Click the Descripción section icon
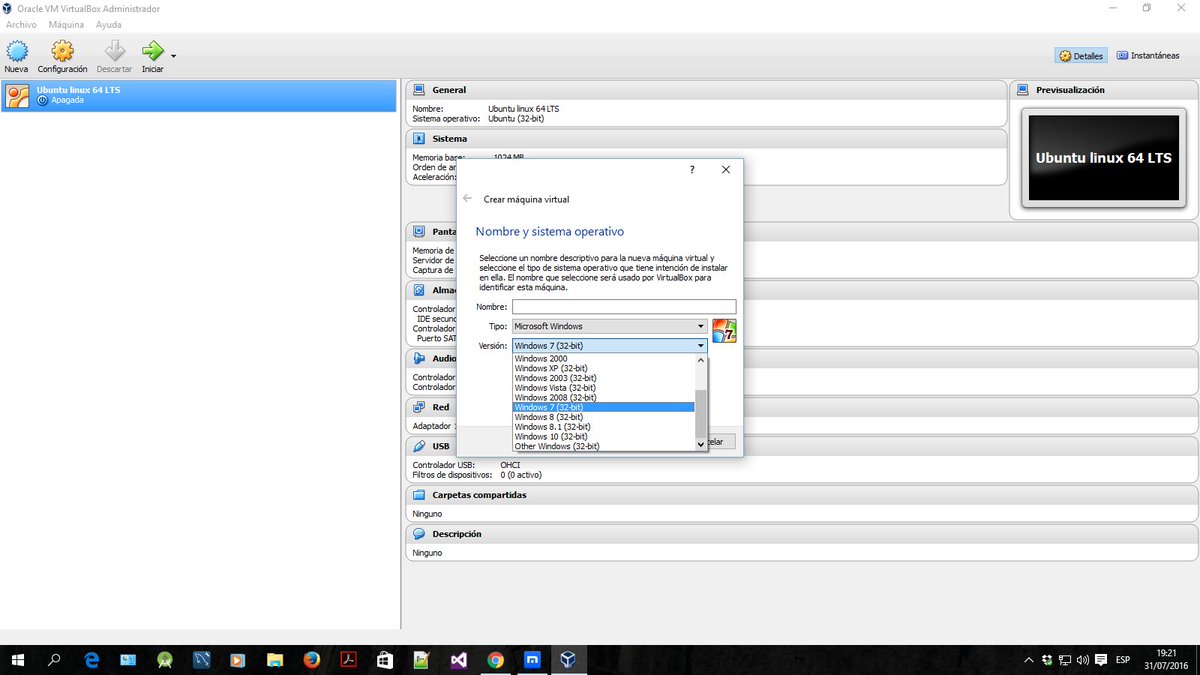1200x675 pixels. coord(419,534)
